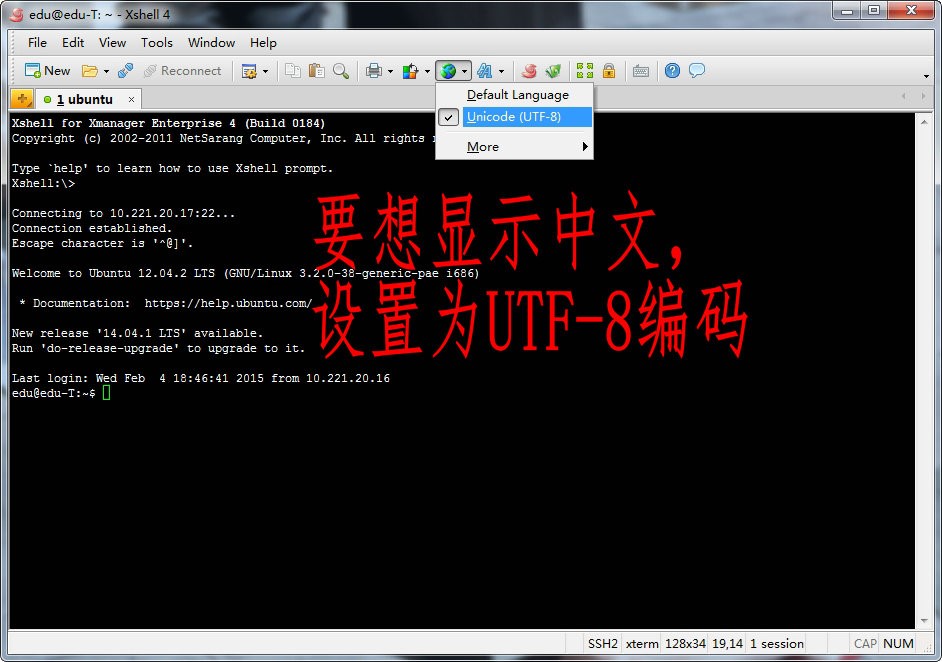Expand the Open sessions dropdown arrow
The height and width of the screenshot is (662, 942).
coord(106,71)
